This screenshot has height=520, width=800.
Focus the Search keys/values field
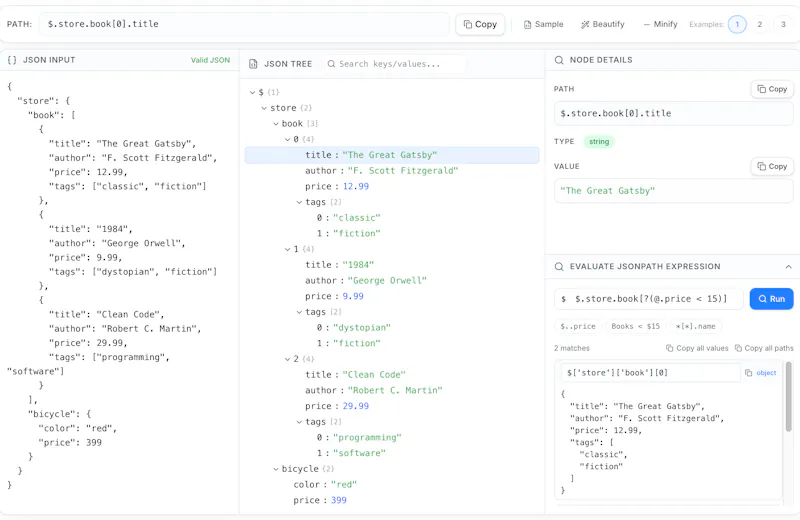[394, 64]
